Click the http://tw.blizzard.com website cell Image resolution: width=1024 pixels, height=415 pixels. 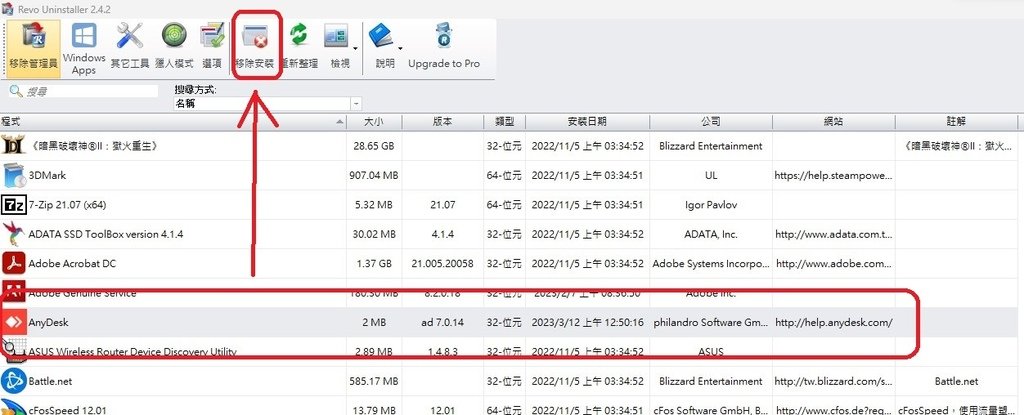[x=833, y=381]
